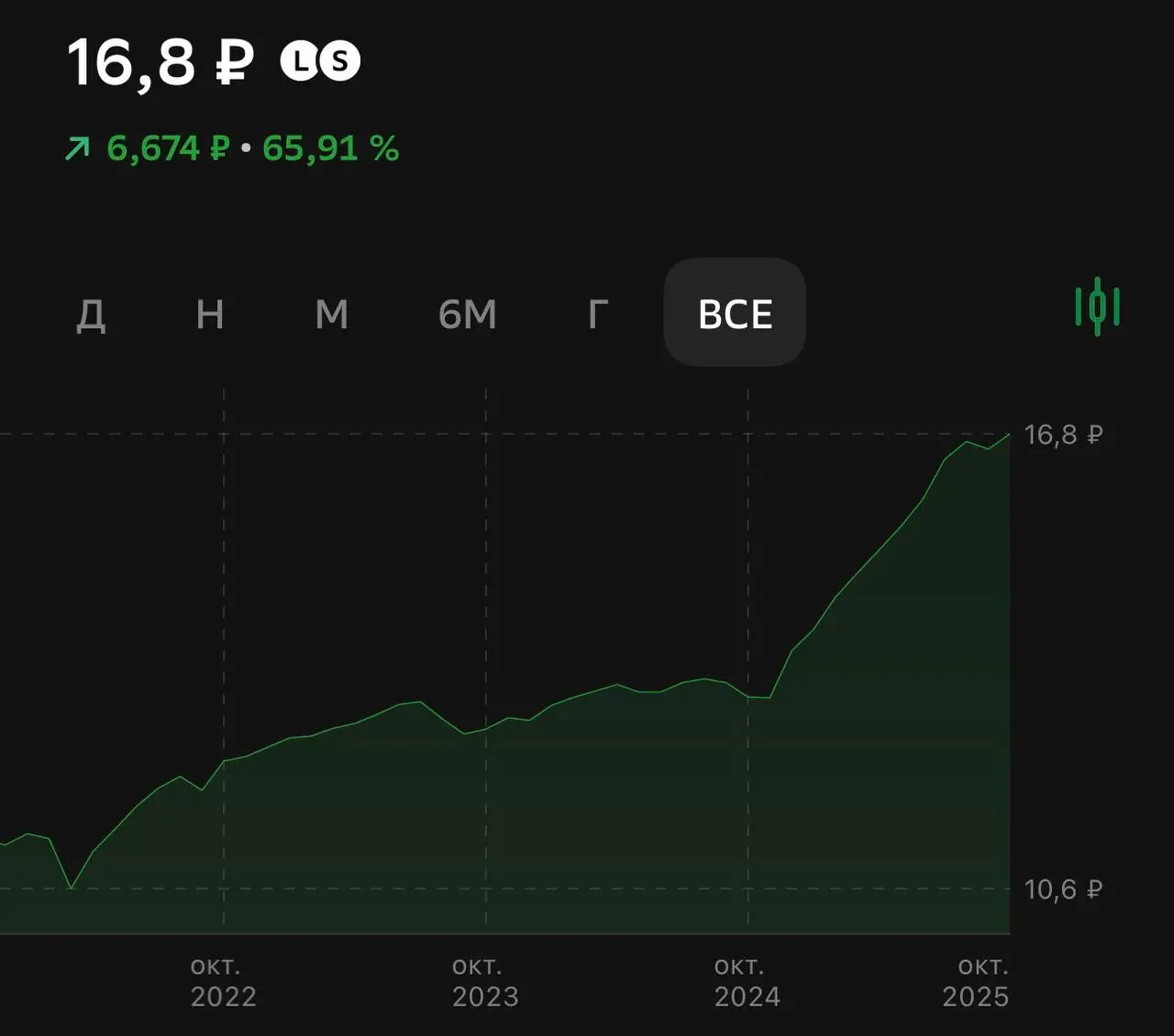The height and width of the screenshot is (1036, 1174).
Task: Tap the S short-position badge
Action: (340, 61)
